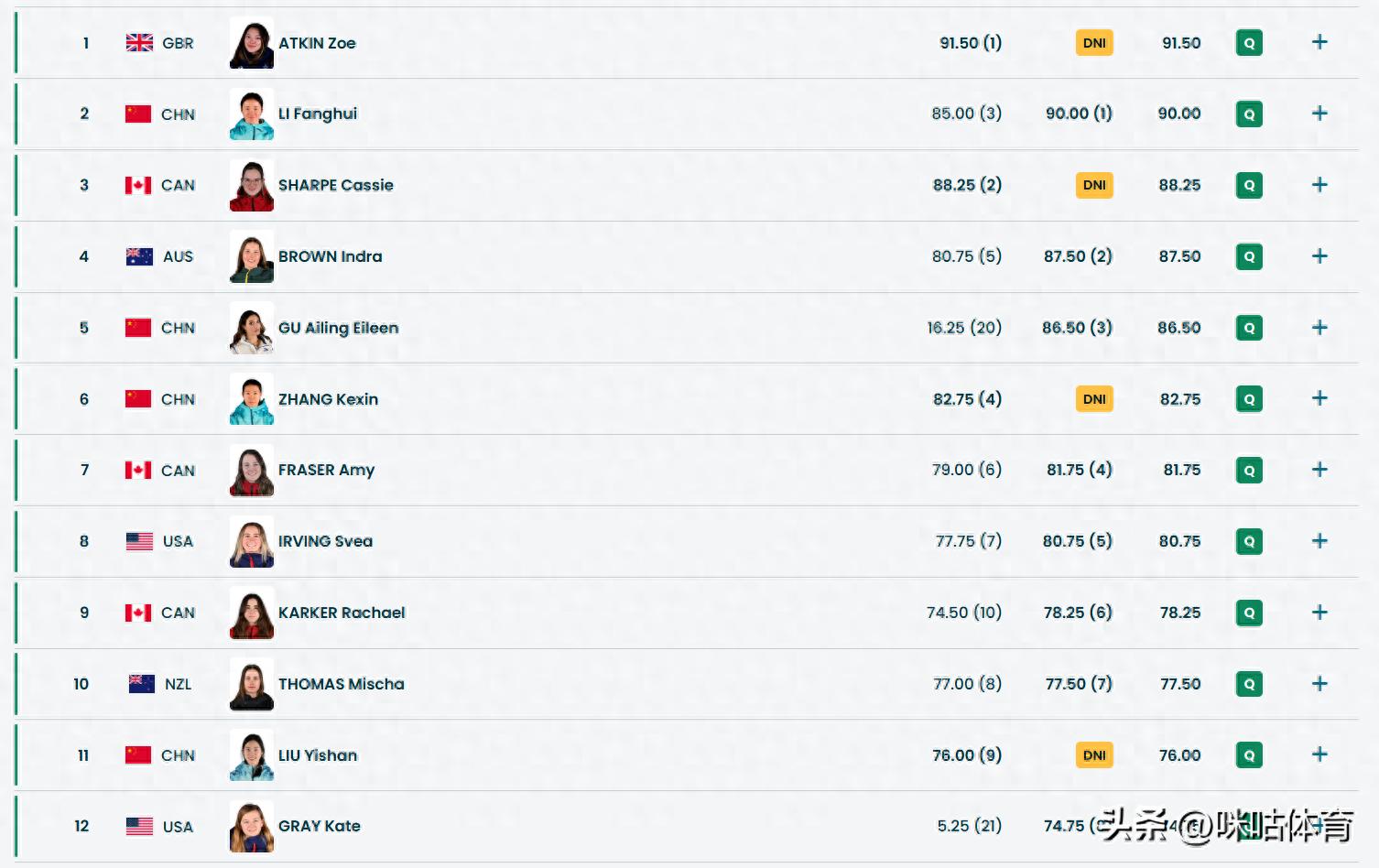The height and width of the screenshot is (868, 1379).
Task: Click GRAY Kate's profile photo
Action: (252, 827)
